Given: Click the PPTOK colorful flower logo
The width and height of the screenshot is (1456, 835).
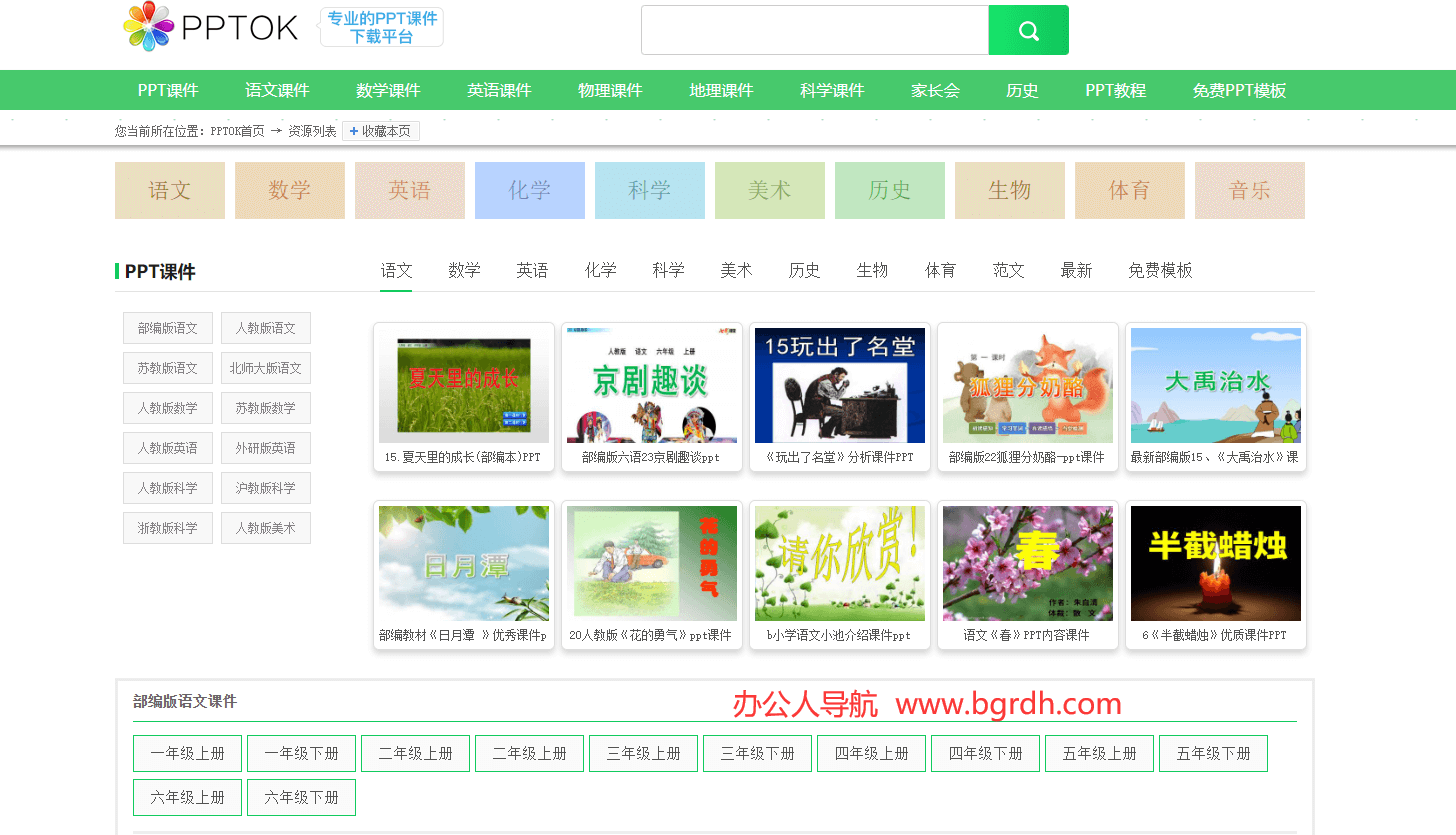Looking at the screenshot, I should (x=148, y=27).
